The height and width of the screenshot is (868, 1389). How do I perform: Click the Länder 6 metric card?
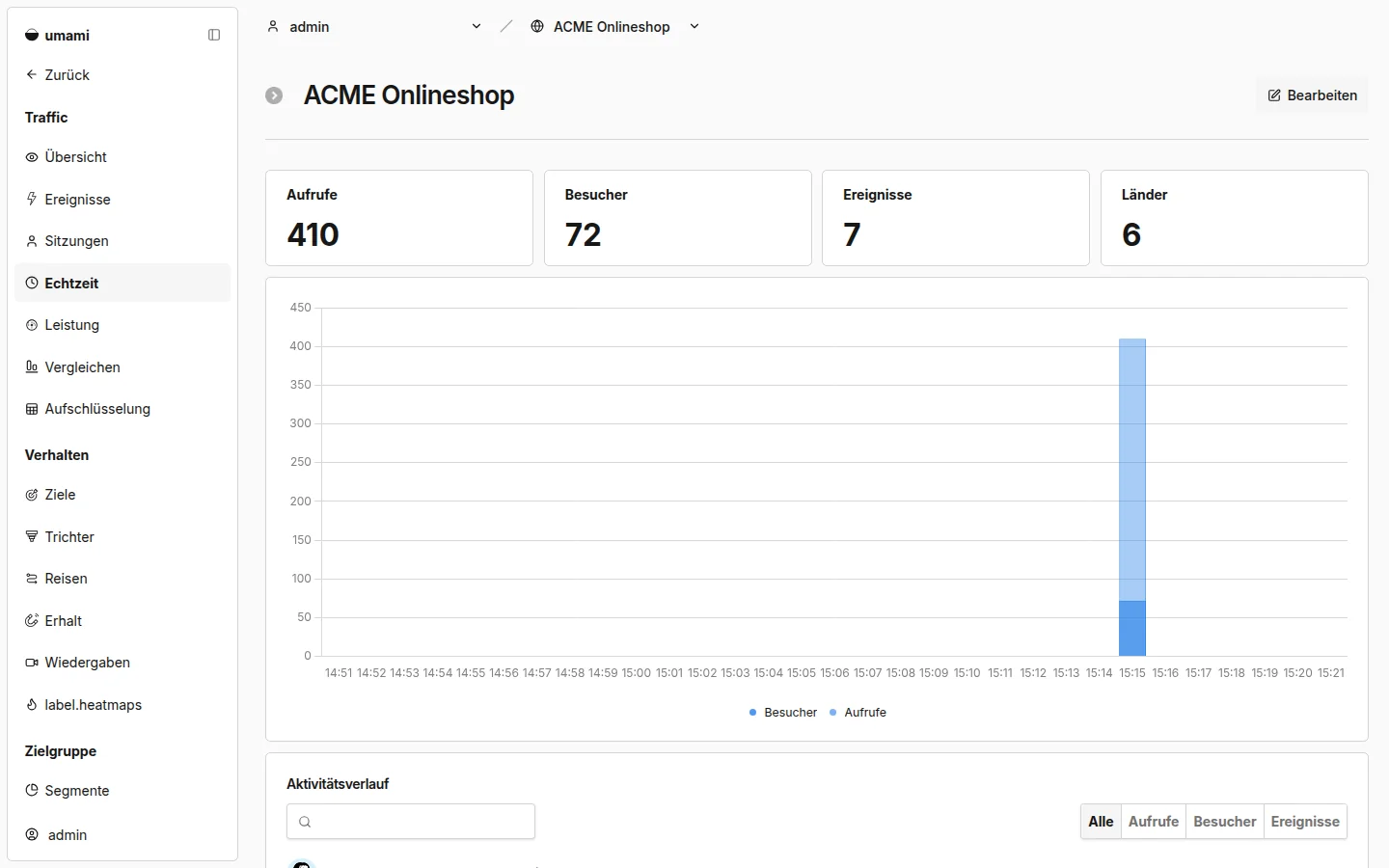(1235, 218)
